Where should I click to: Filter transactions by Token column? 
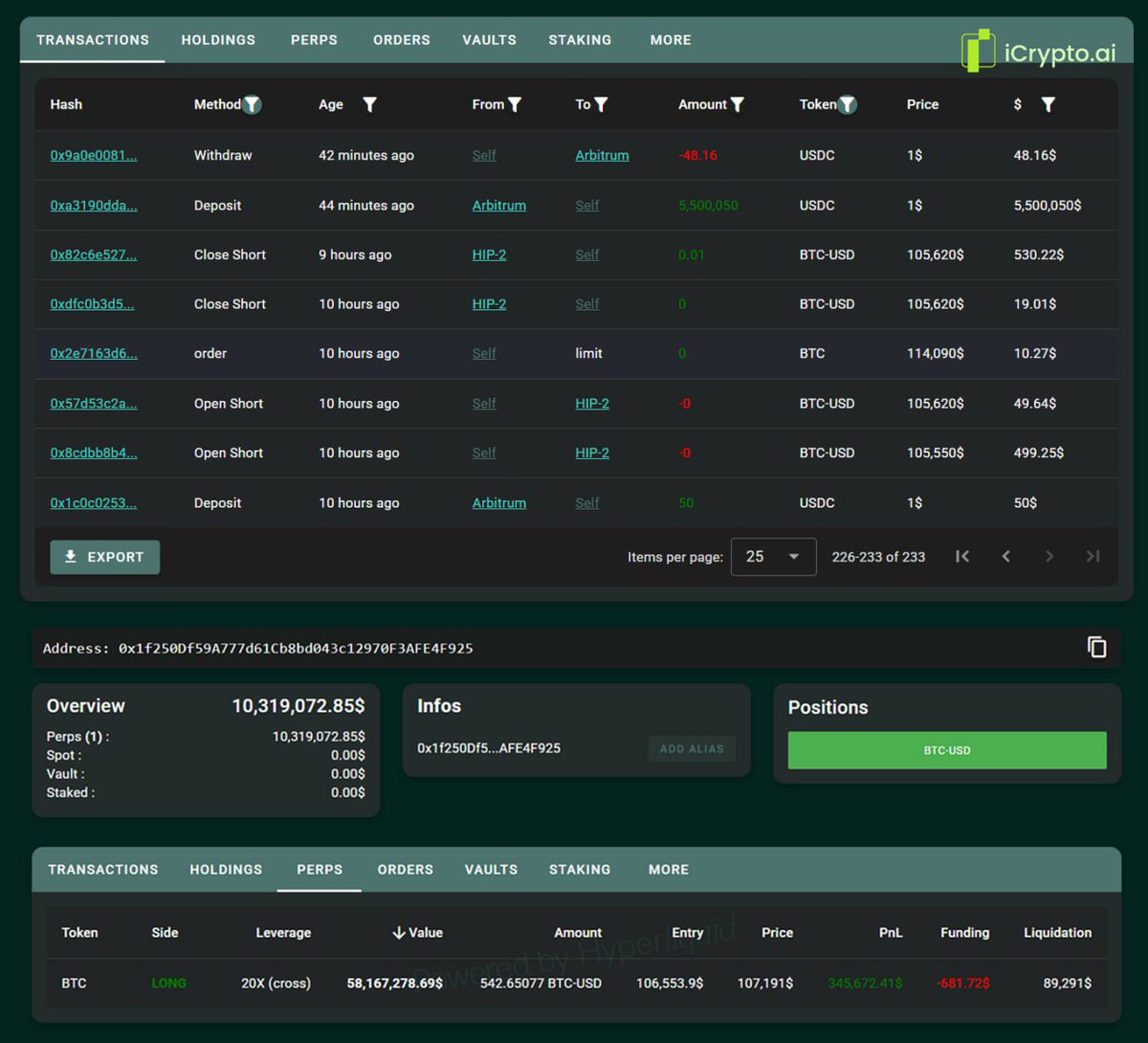(848, 104)
